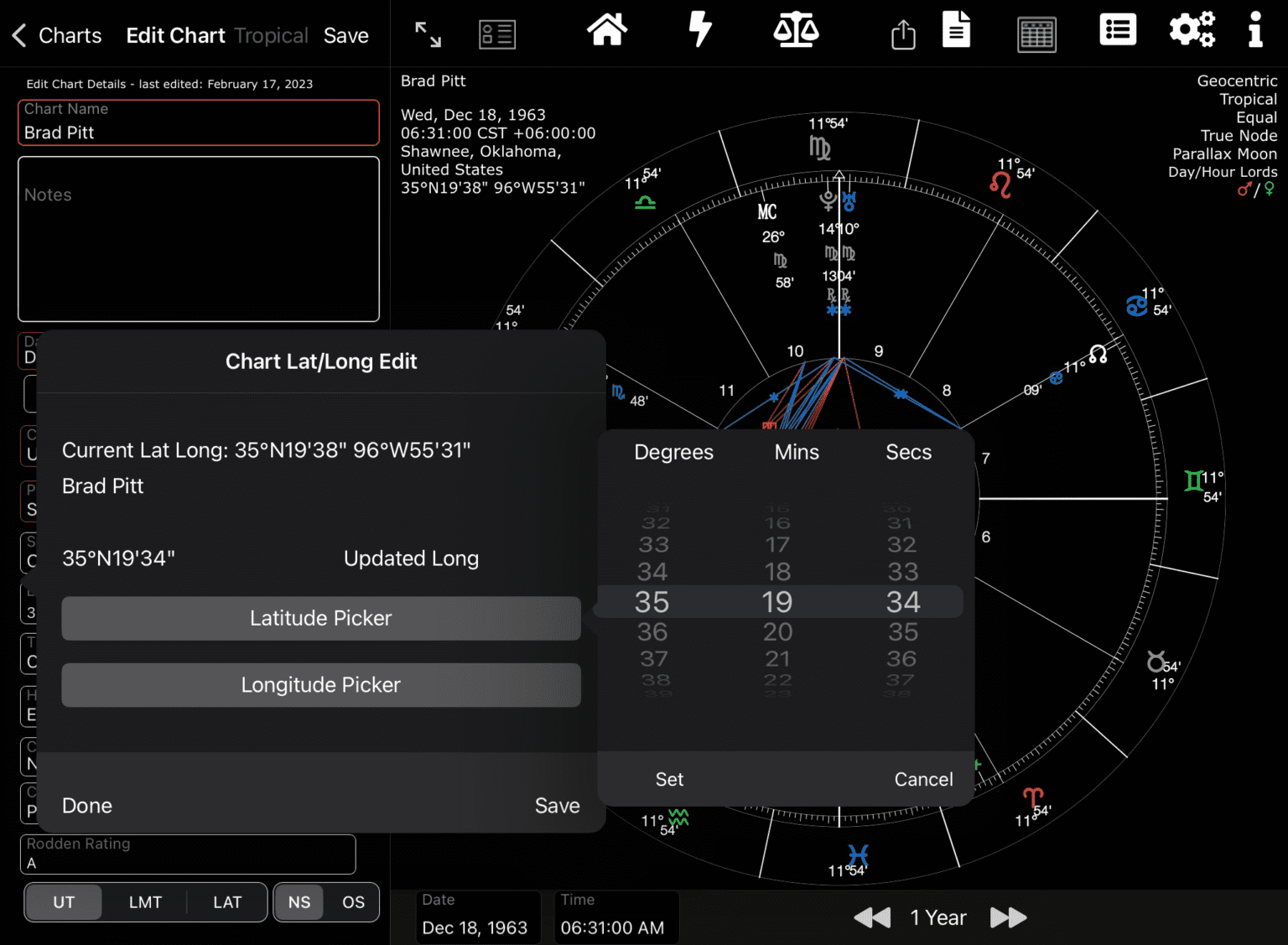Select 36 in the Degrees wheel
This screenshot has height=945, width=1288.
pos(653,631)
